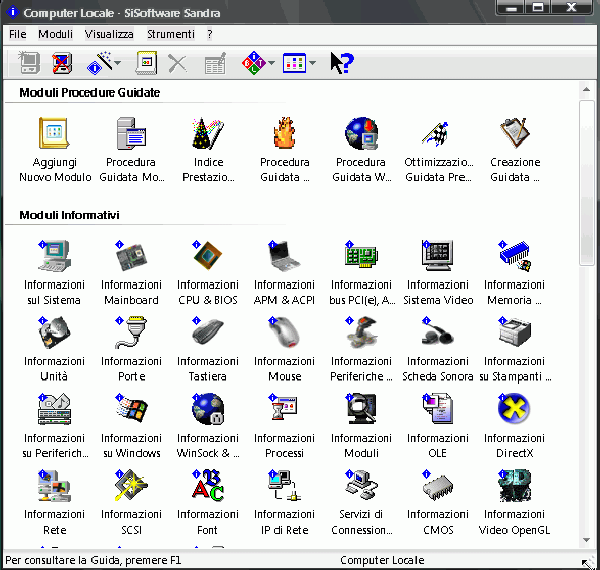Open the Visualizza menu
Image resolution: width=600 pixels, height=570 pixels.
point(109,34)
